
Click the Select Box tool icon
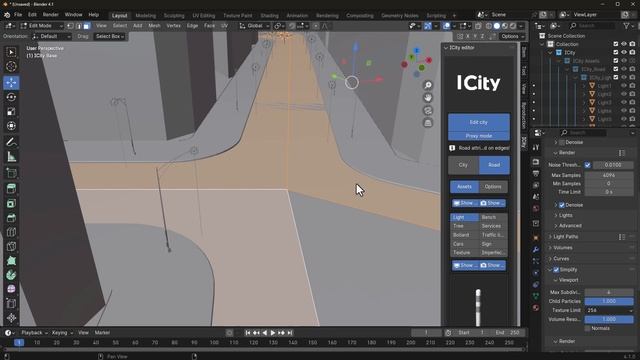point(11,52)
